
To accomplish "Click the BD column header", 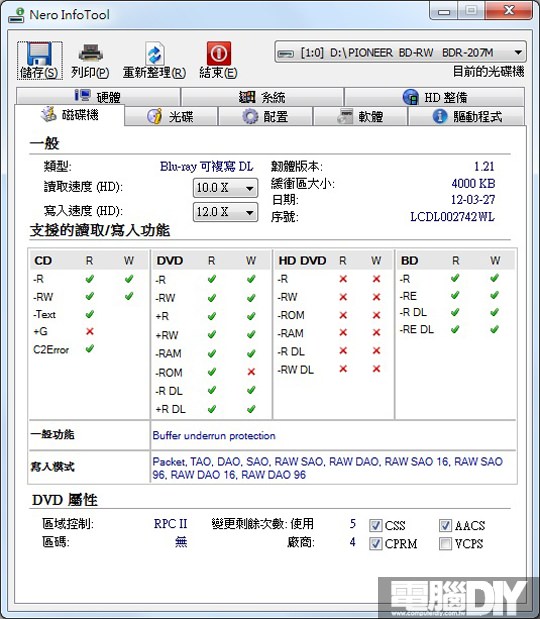I will coord(409,261).
